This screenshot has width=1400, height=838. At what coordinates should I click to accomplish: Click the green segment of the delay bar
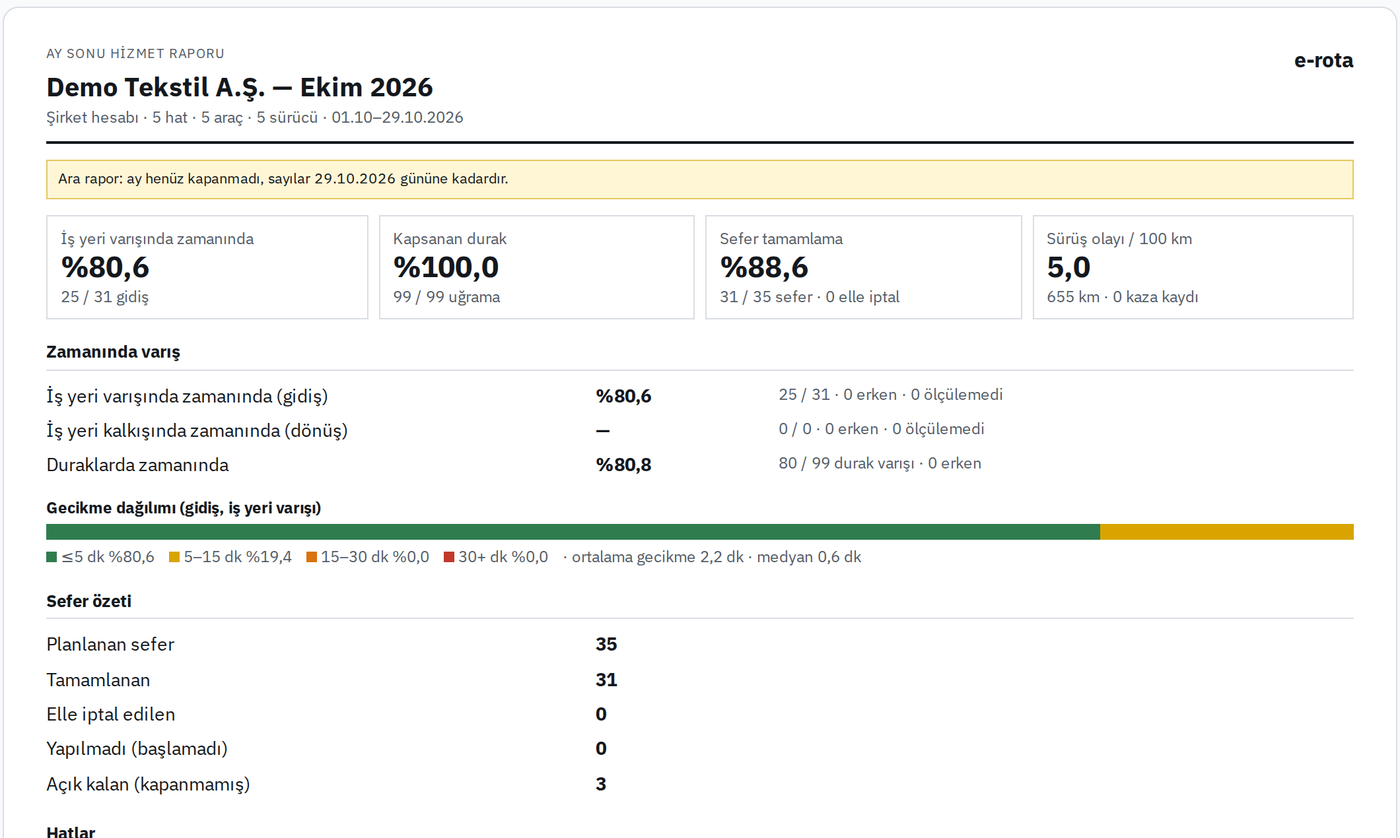tap(573, 532)
